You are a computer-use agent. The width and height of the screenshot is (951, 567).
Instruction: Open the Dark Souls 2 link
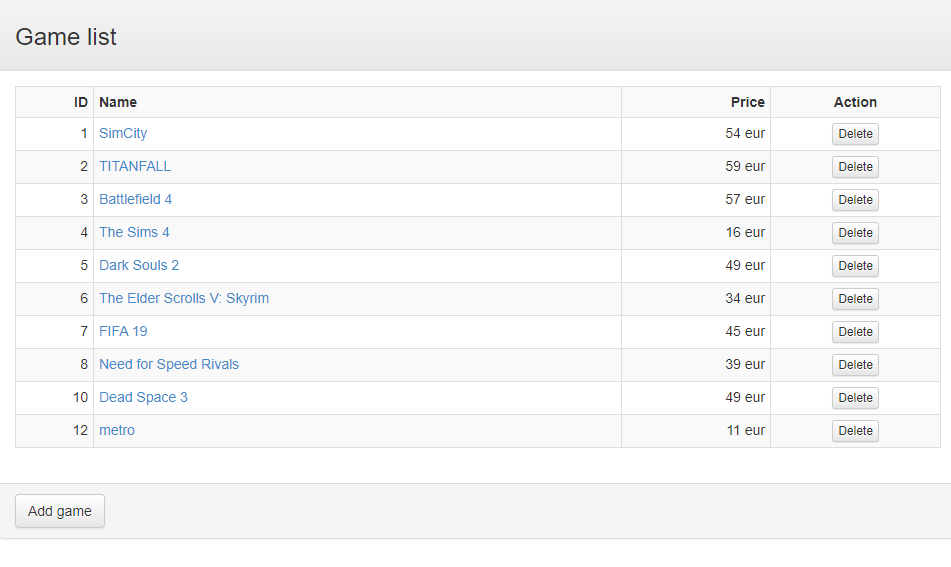pos(139,266)
